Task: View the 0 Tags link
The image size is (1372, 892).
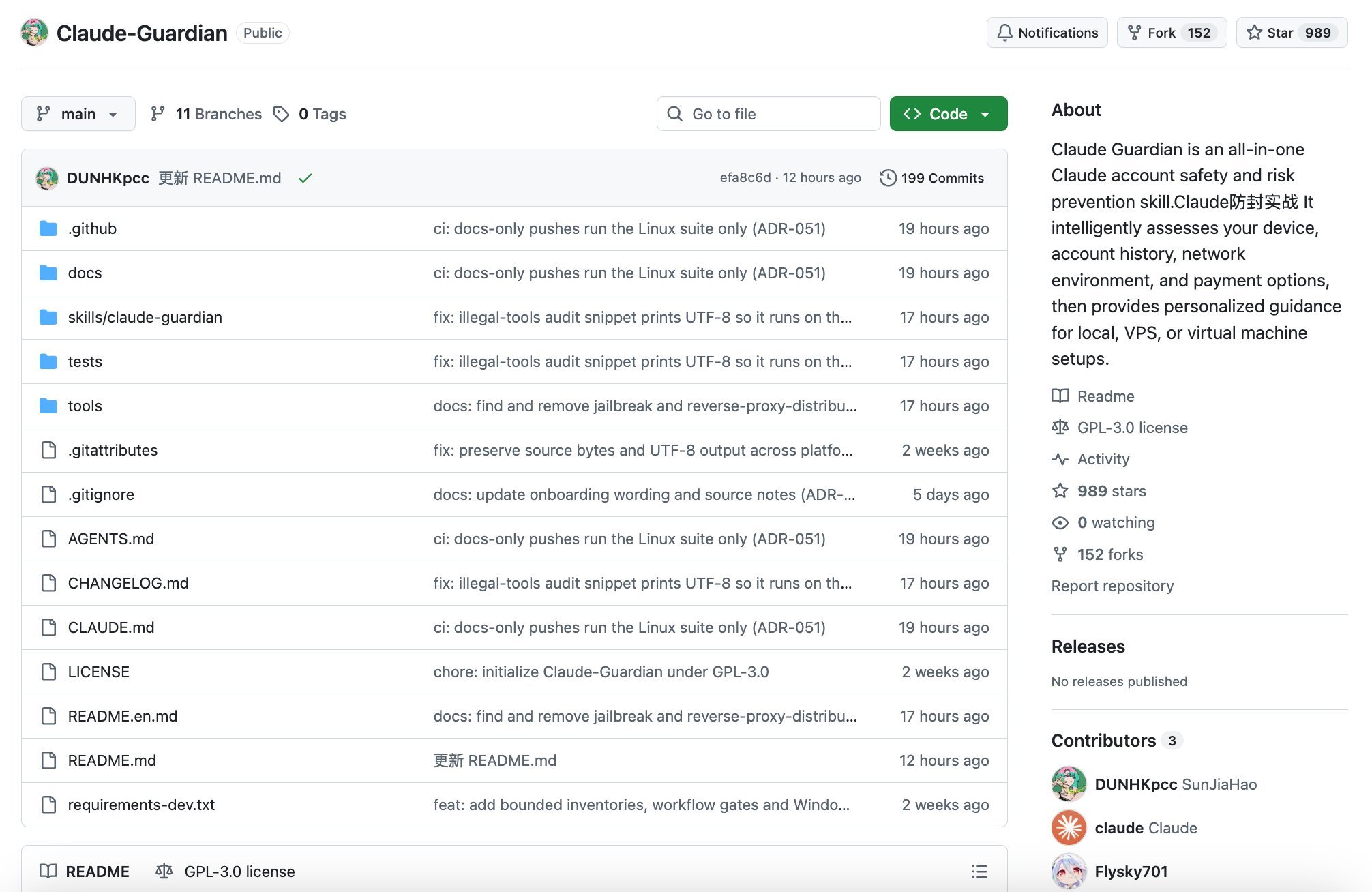Action: tap(310, 114)
